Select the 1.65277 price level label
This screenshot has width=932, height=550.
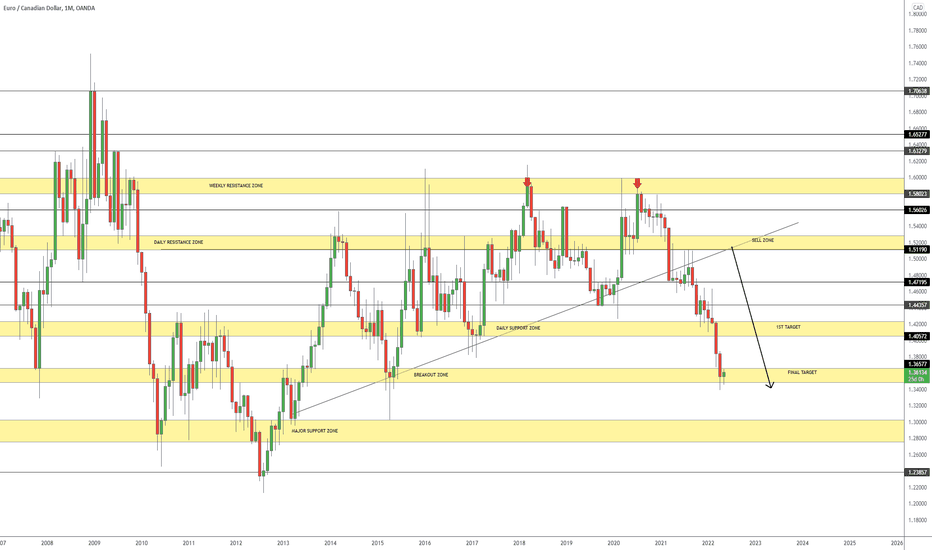tap(917, 135)
